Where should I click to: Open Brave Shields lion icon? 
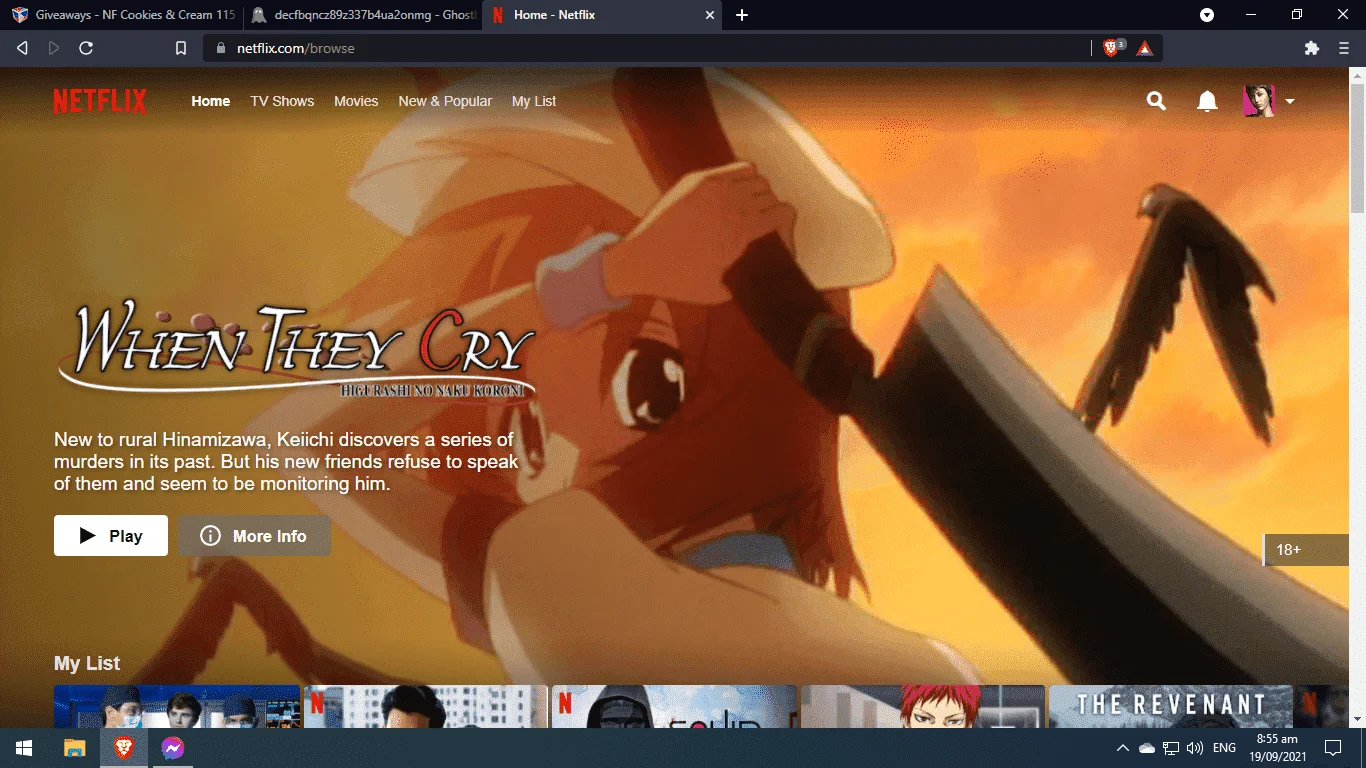pos(1112,47)
